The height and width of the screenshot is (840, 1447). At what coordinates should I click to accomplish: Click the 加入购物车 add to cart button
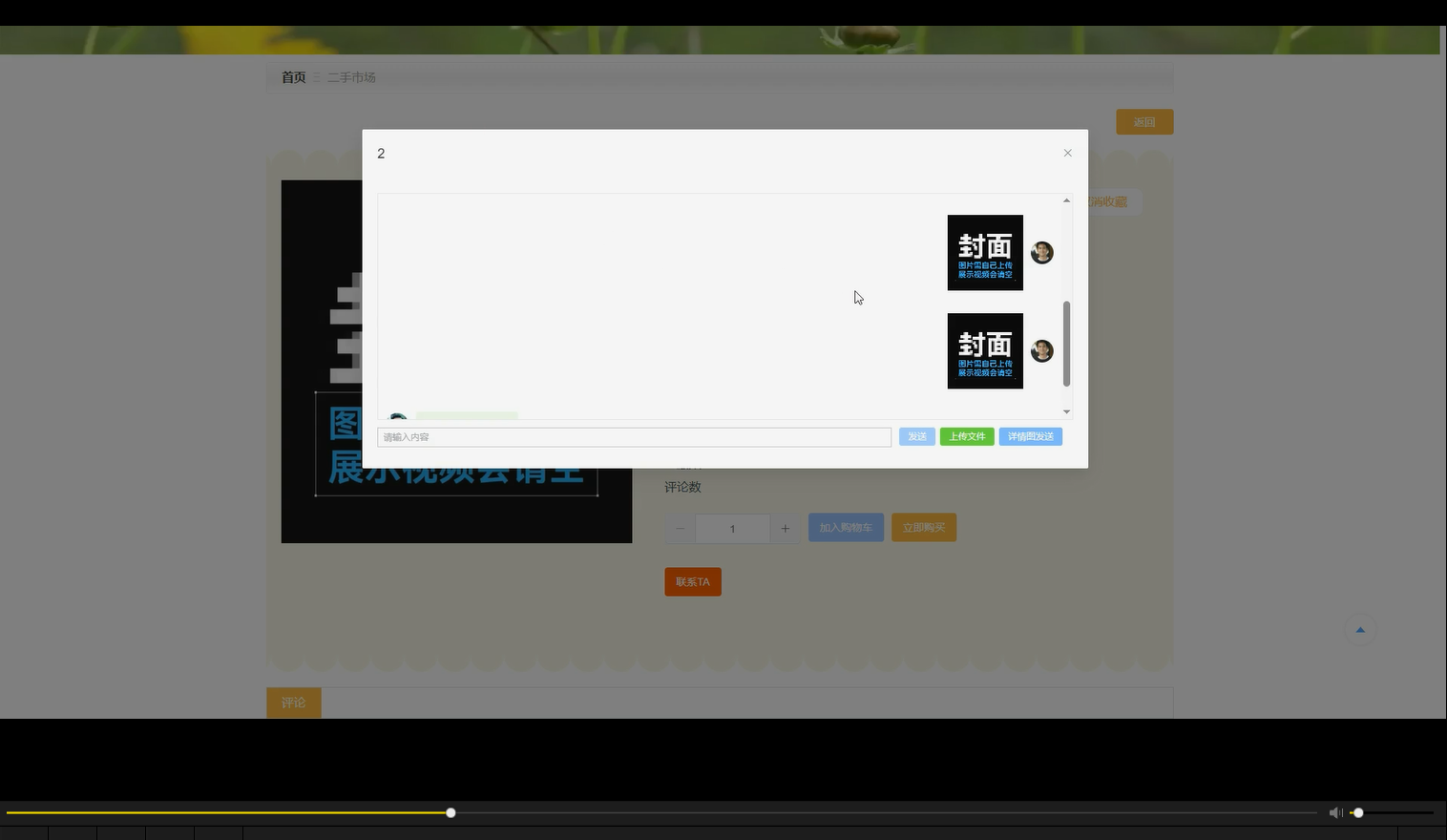click(846, 528)
